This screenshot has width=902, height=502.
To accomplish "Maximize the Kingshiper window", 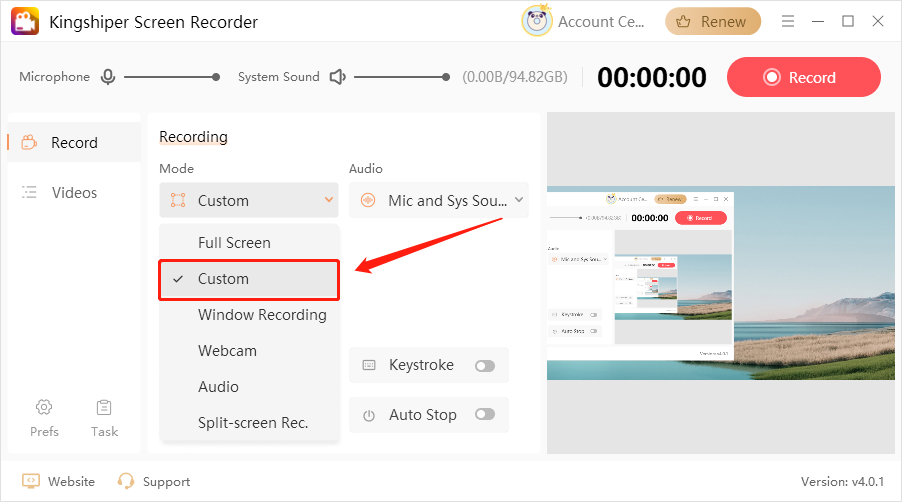I will [847, 21].
